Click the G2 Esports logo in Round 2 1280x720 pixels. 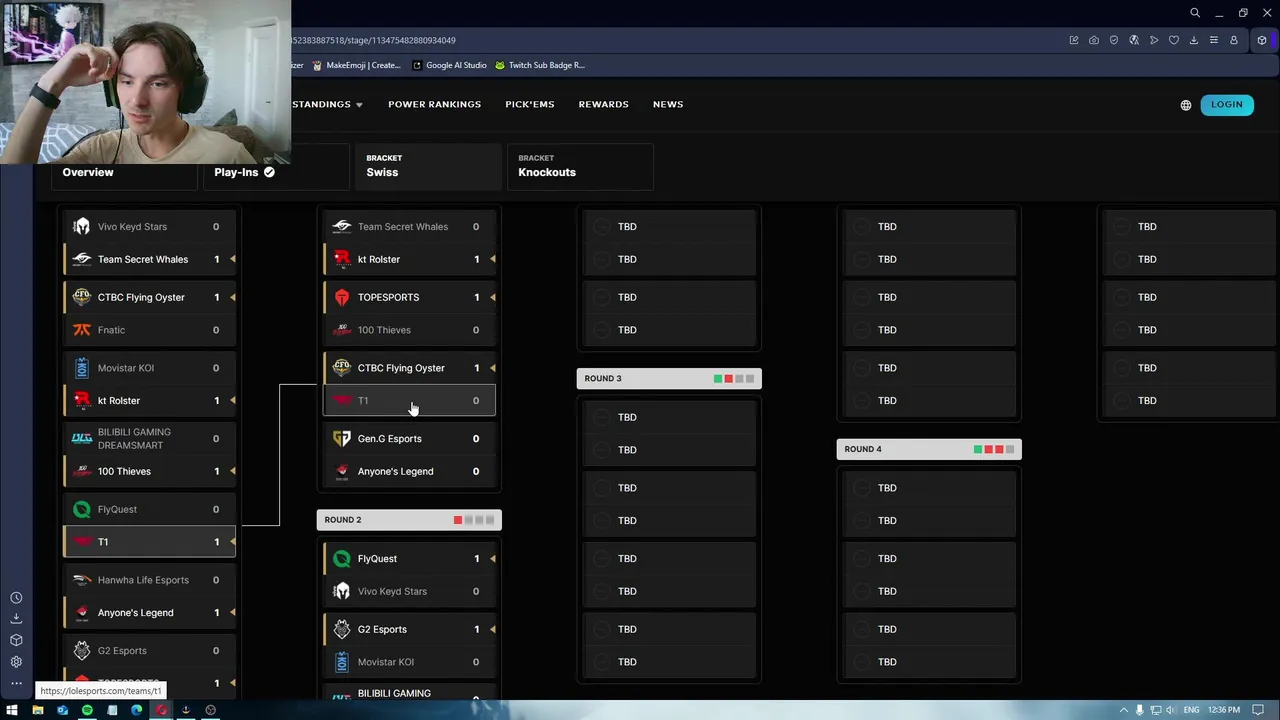click(342, 630)
